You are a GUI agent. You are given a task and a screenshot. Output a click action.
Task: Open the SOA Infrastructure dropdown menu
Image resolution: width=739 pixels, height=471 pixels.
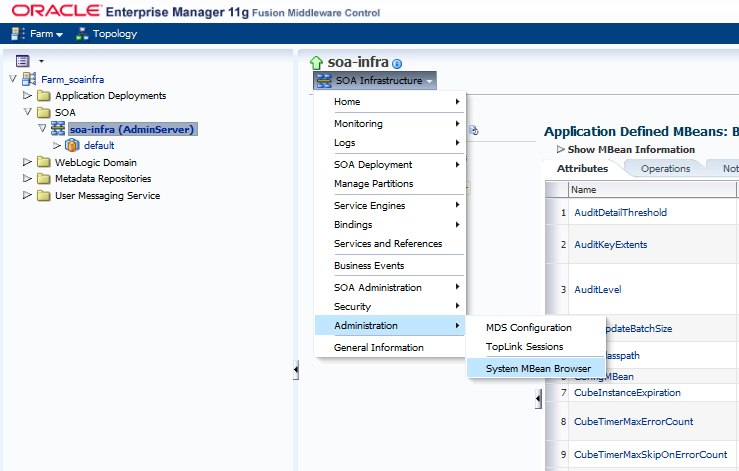coord(375,81)
